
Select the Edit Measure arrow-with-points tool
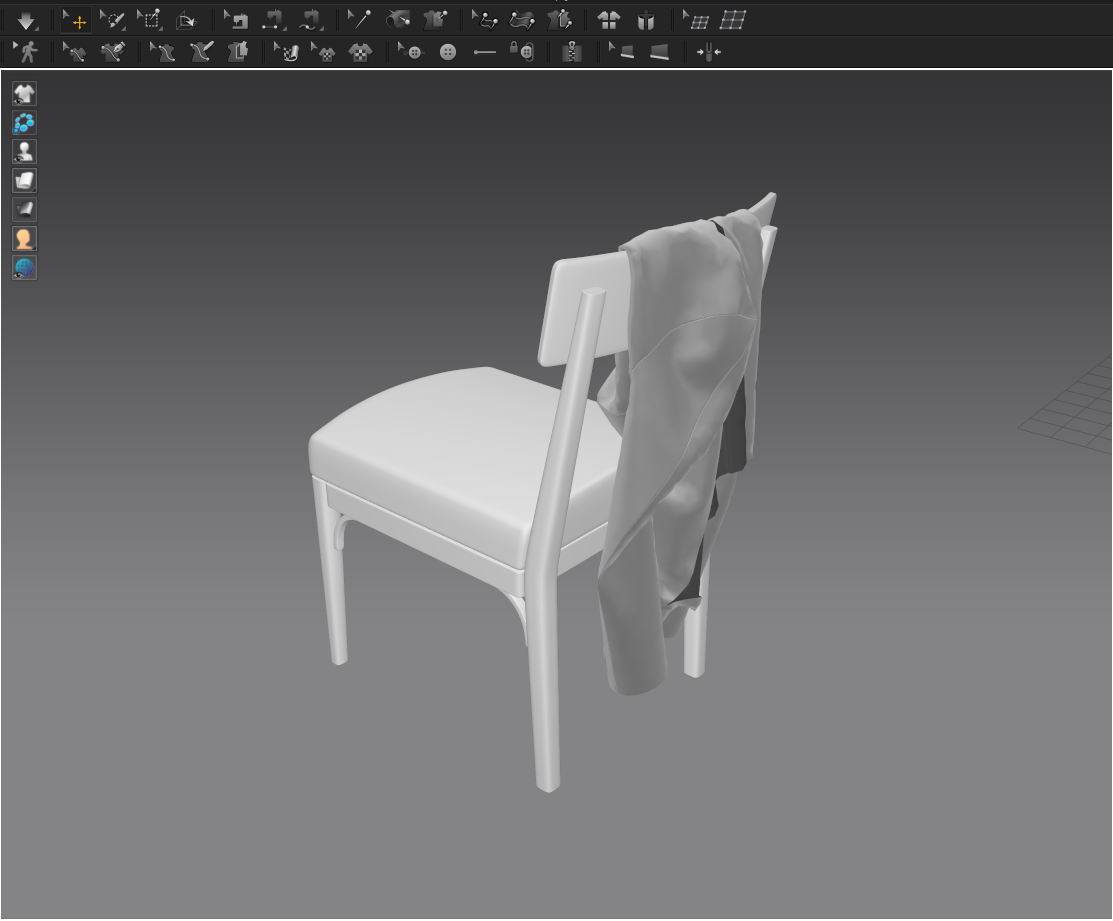pos(486,21)
